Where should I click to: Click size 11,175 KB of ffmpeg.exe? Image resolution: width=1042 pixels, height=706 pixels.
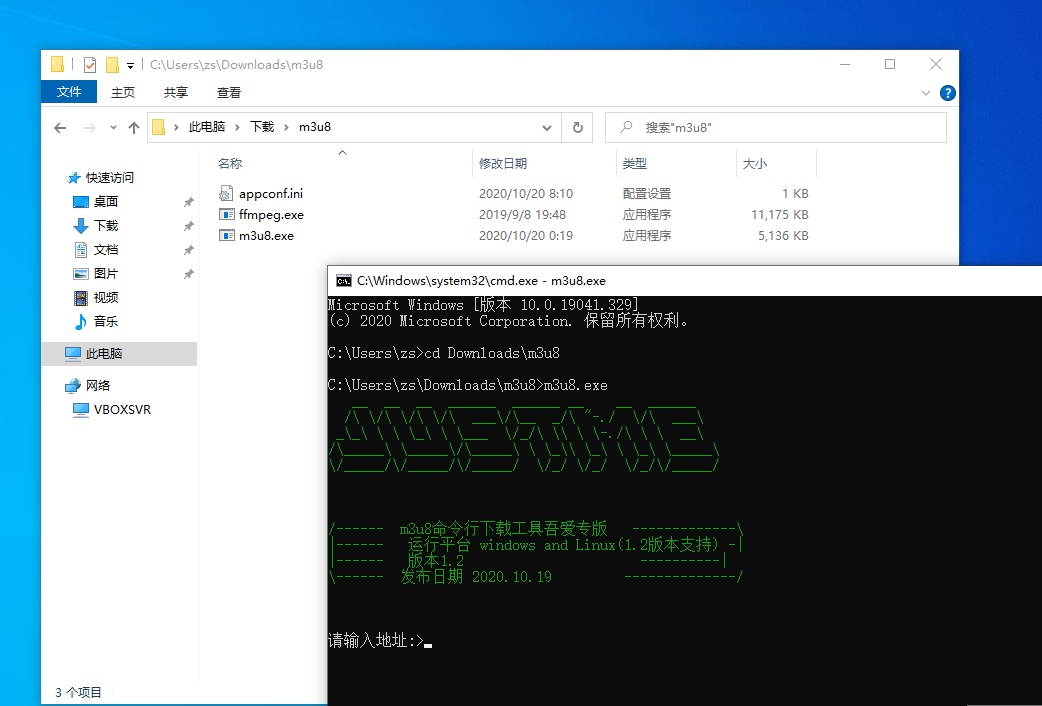(x=780, y=215)
